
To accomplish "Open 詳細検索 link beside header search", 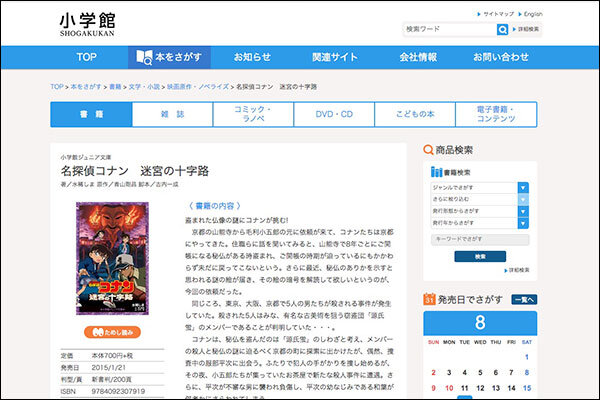I will (526, 29).
